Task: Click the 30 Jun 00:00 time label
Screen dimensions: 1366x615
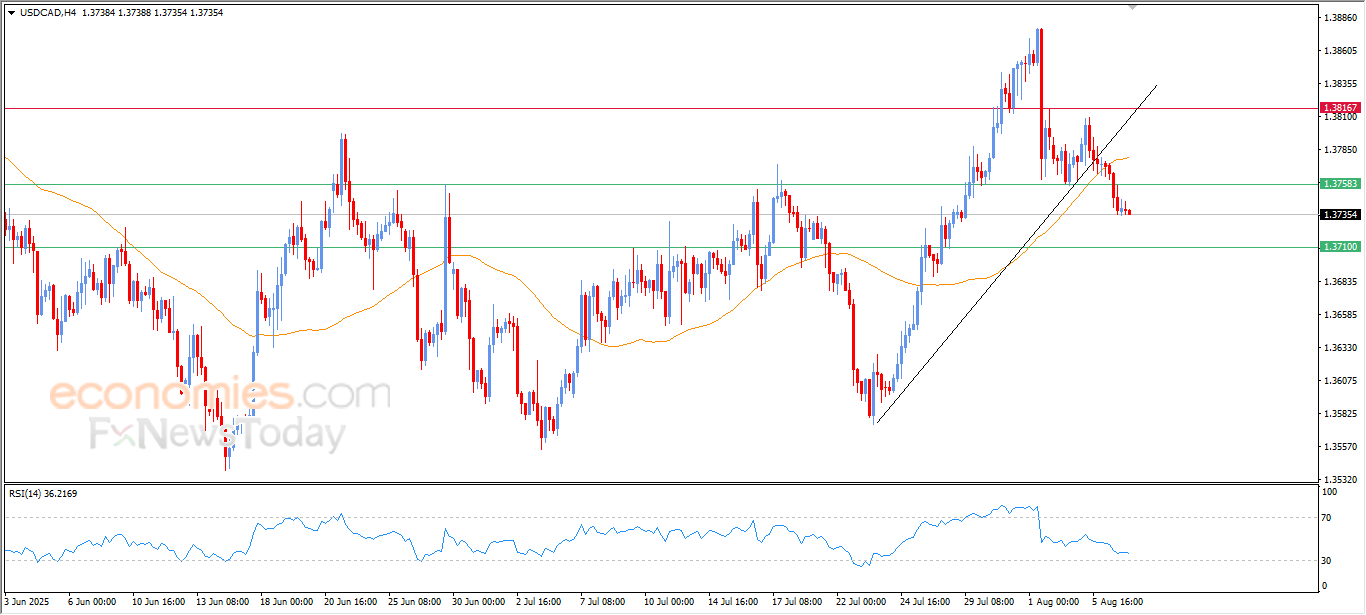Action: pyautogui.click(x=478, y=602)
